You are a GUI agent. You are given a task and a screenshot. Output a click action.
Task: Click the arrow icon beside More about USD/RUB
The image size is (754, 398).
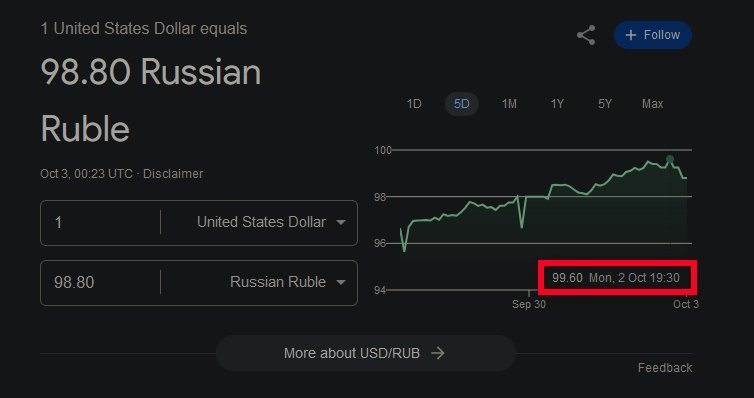tap(438, 353)
